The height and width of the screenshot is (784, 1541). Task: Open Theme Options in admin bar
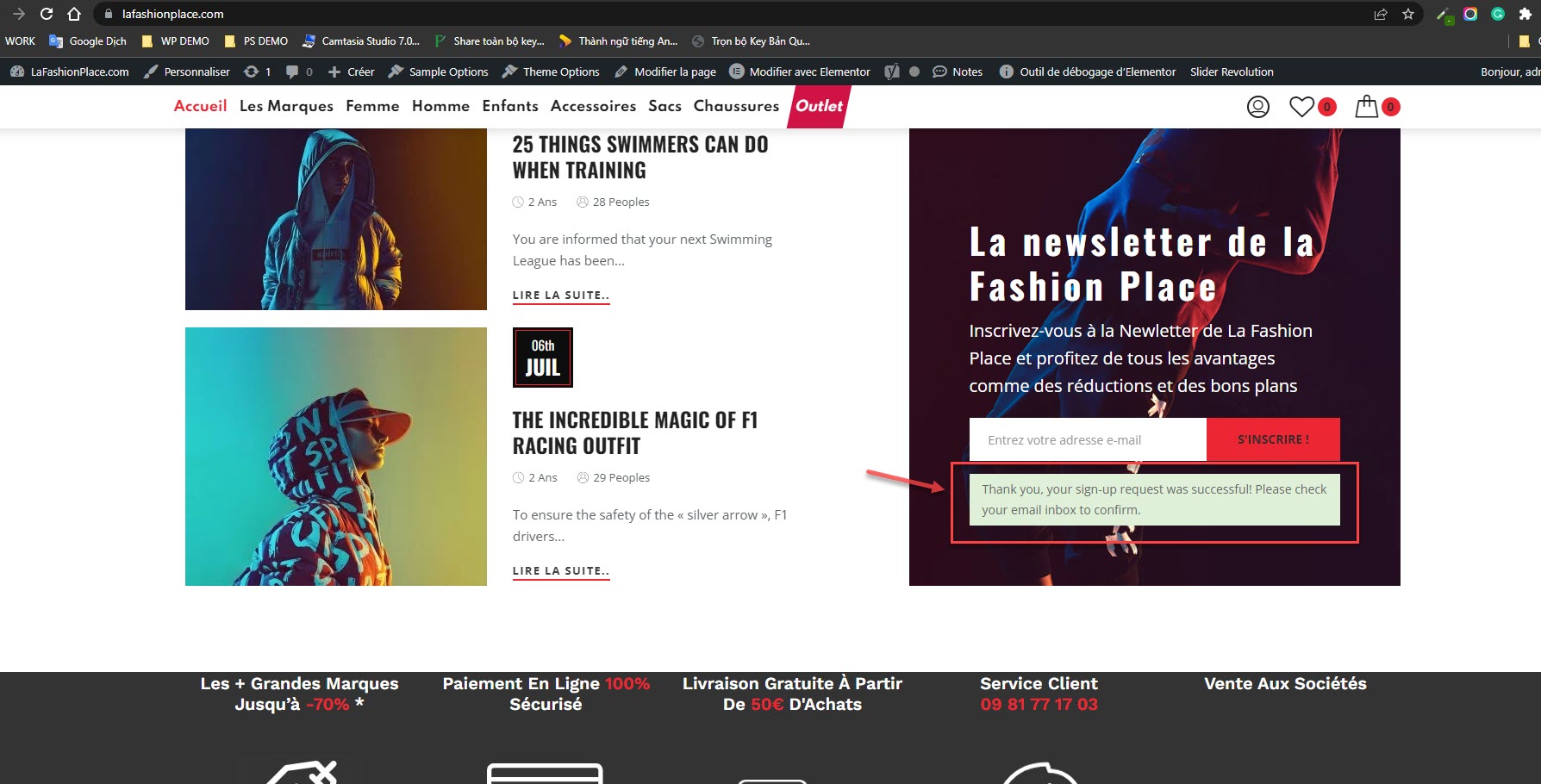tap(551, 72)
